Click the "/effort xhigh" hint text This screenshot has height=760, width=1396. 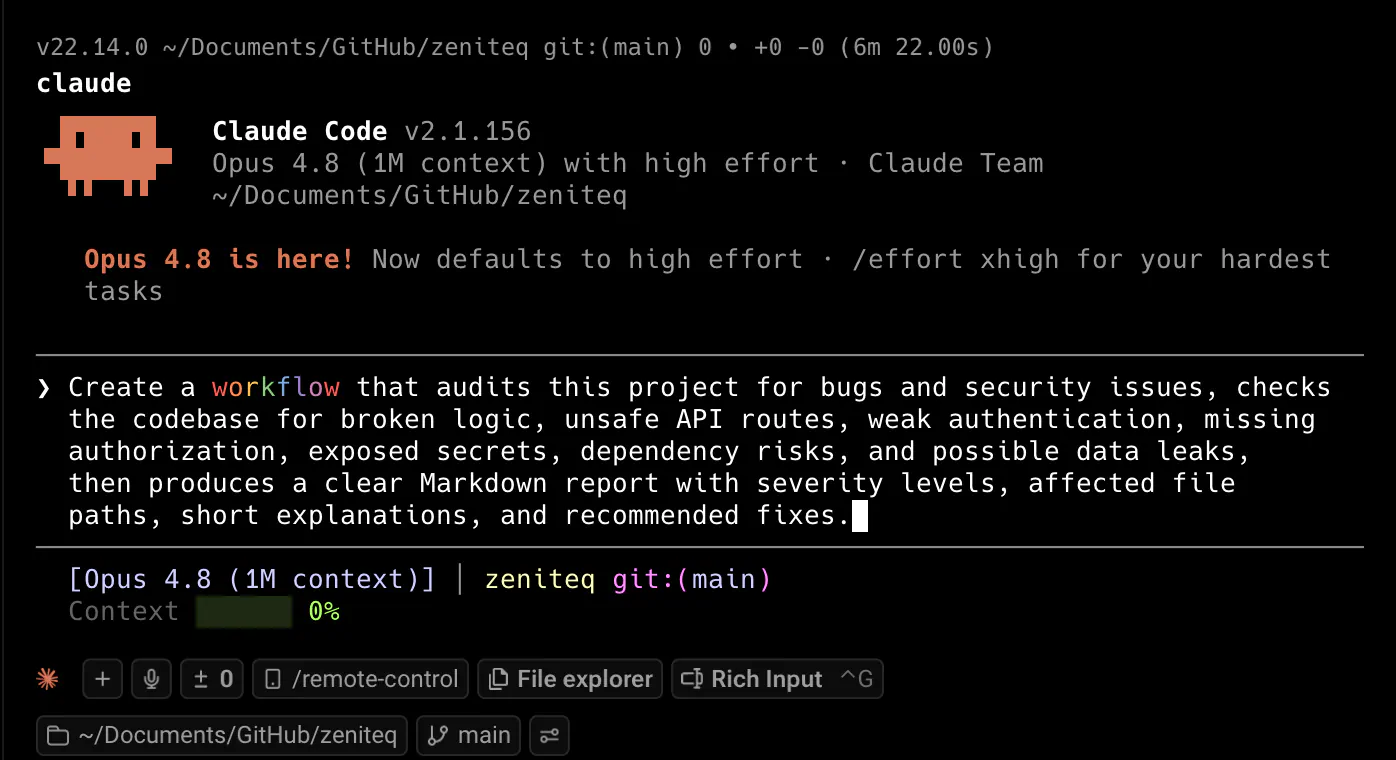(x=955, y=259)
